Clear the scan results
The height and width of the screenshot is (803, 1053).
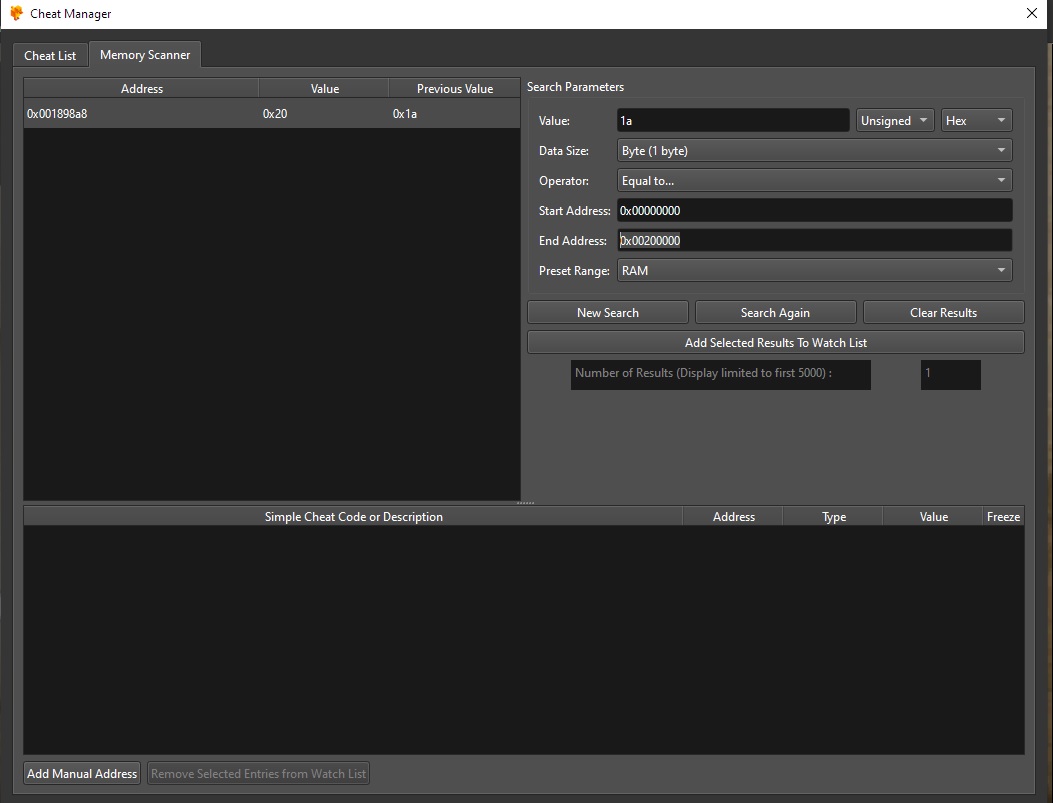pos(943,313)
